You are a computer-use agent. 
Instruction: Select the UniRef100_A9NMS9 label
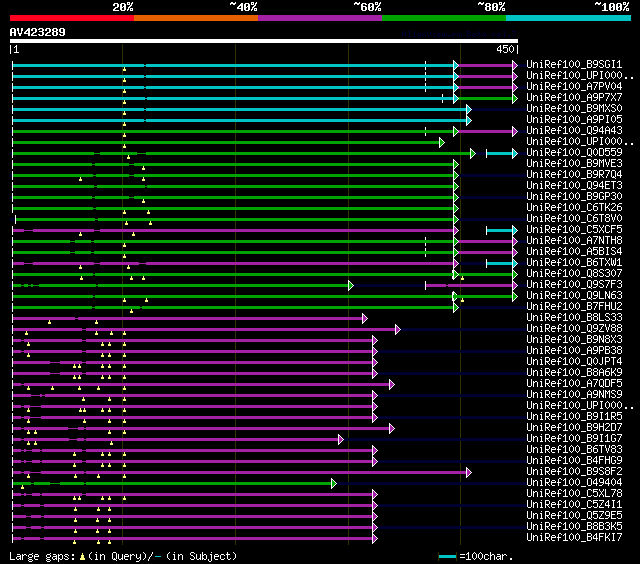click(x=574, y=395)
